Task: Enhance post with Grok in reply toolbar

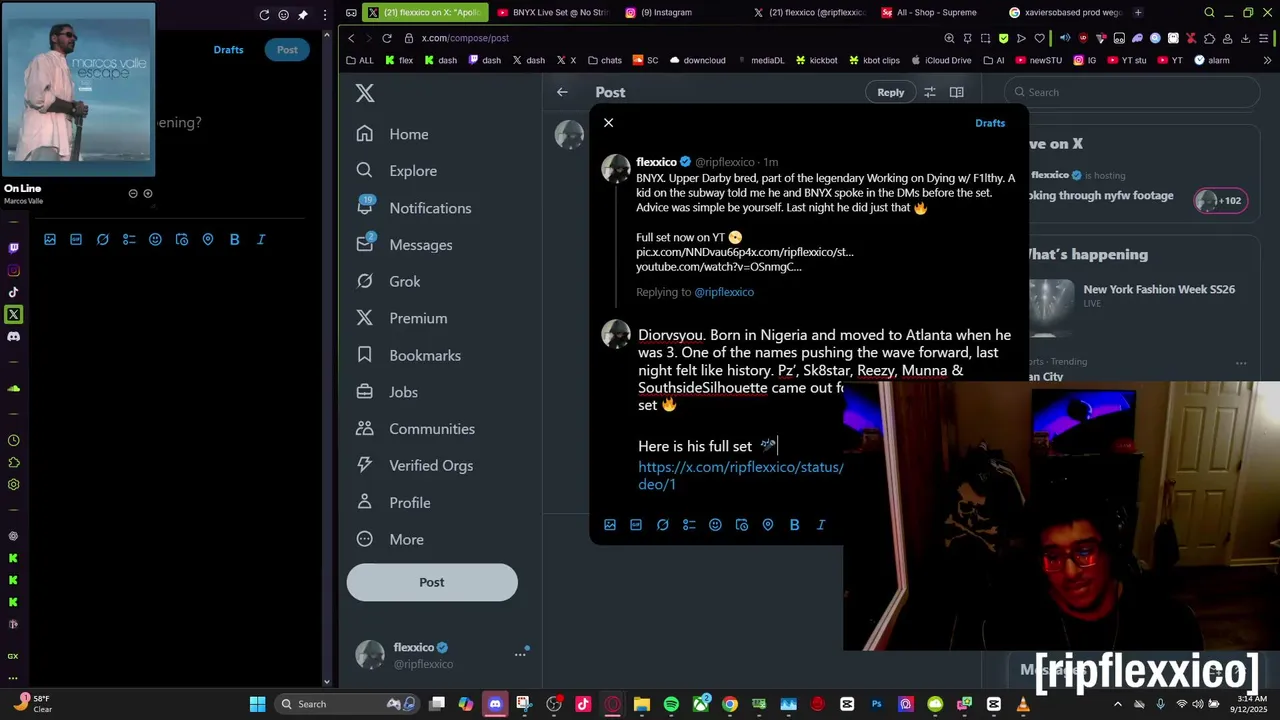Action: (x=662, y=525)
